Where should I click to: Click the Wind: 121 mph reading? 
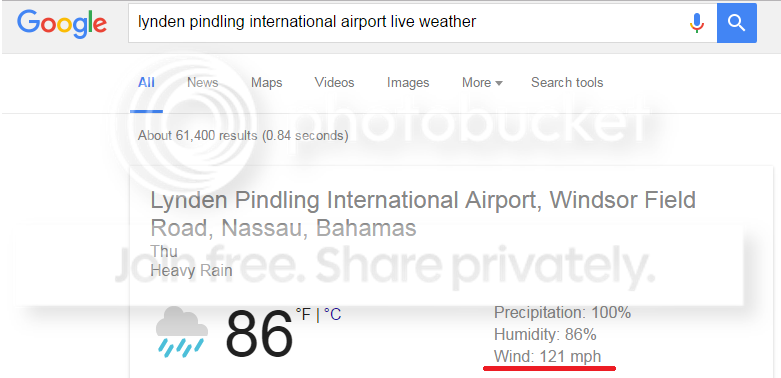pos(547,357)
